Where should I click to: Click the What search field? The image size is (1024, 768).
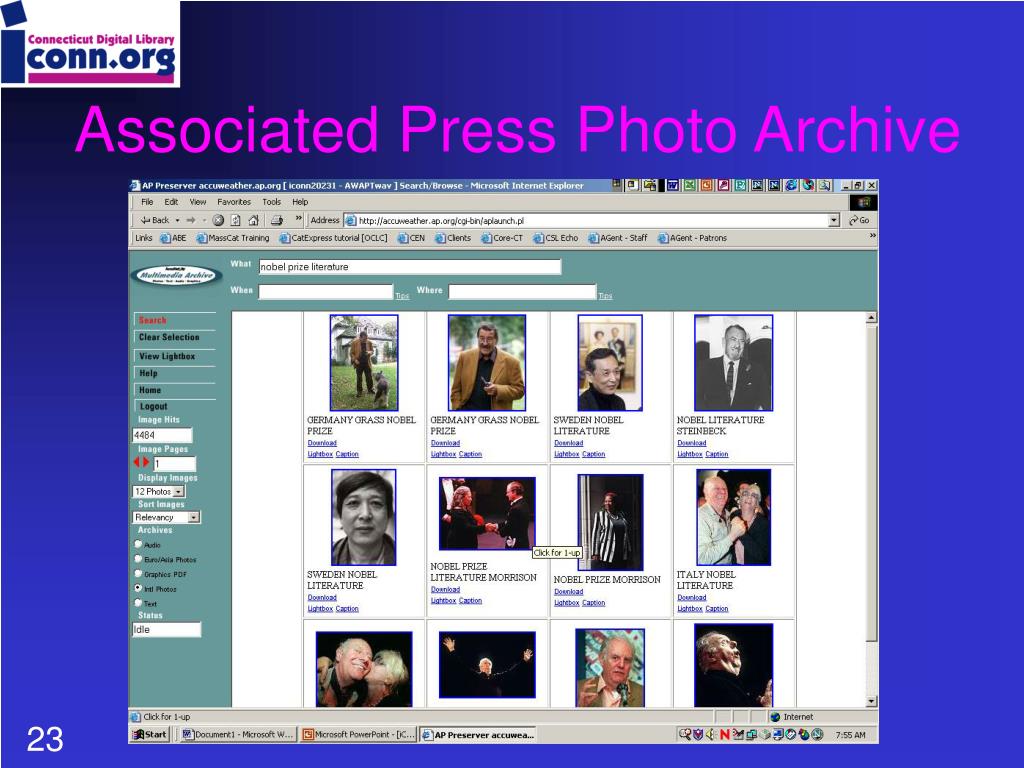pos(409,266)
